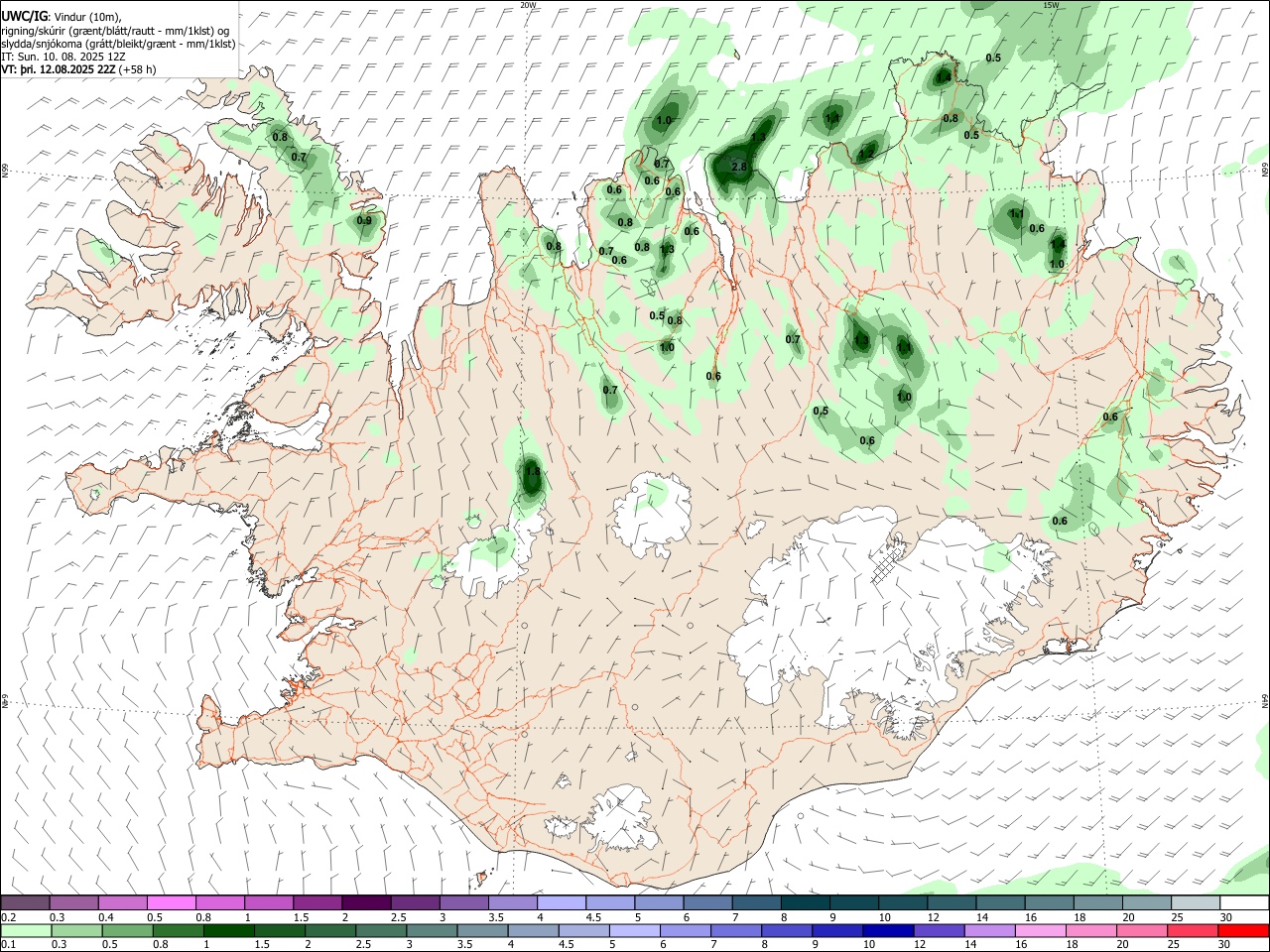Click the white Mýrdalsjökull glacier near south coast
Screen dimensions: 1270x952
tap(622, 818)
